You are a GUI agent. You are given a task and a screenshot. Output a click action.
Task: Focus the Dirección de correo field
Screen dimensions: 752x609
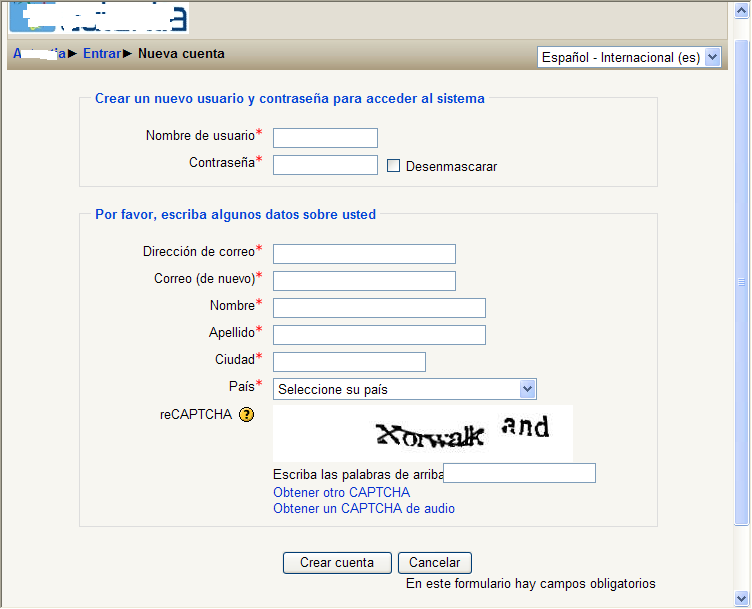(364, 254)
